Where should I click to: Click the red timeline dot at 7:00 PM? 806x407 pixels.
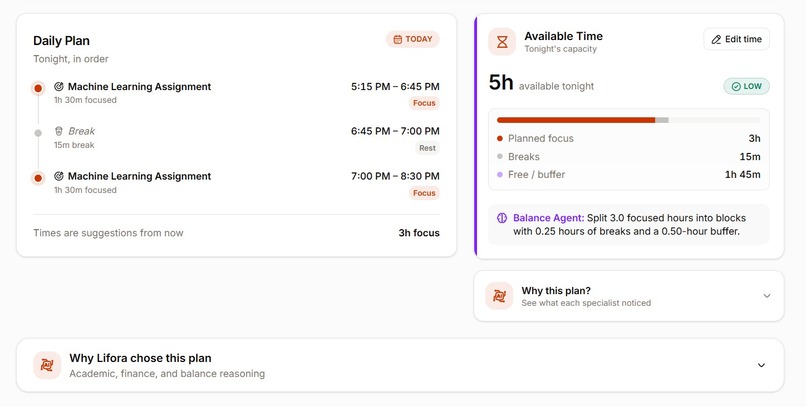pos(38,178)
